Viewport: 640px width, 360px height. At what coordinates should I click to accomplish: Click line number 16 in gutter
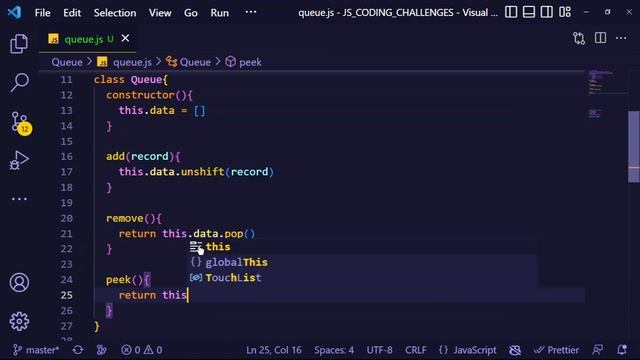tap(66, 156)
